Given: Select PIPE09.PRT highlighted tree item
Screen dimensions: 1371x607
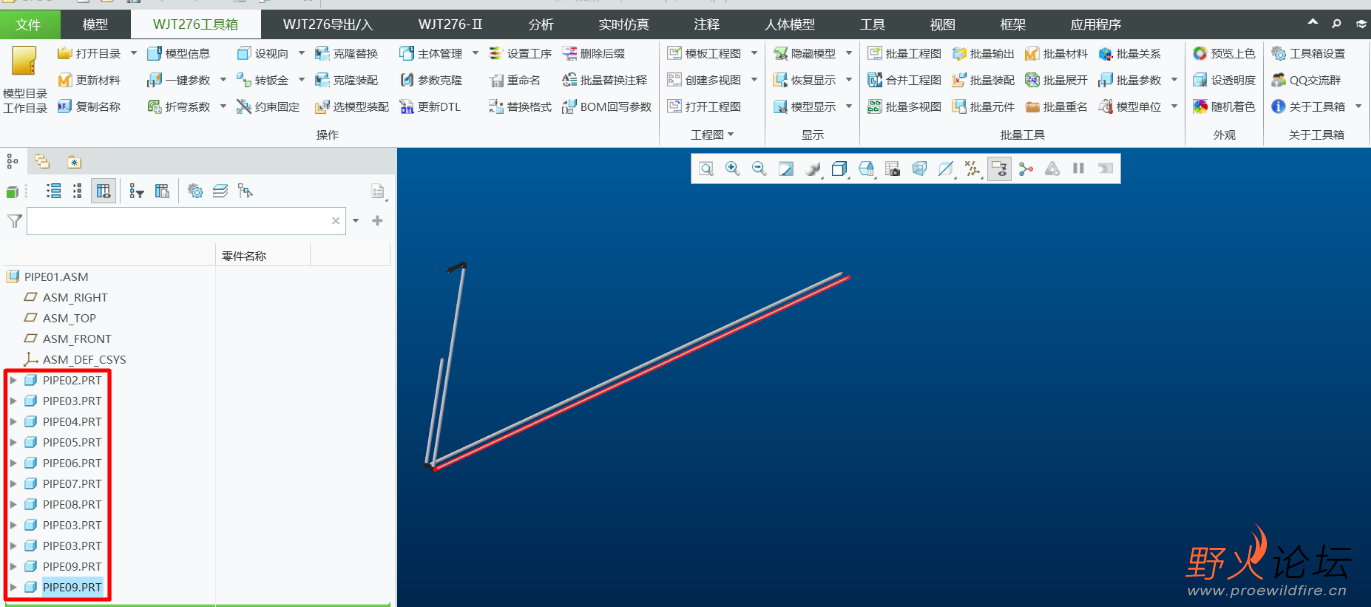Looking at the screenshot, I should (72, 587).
